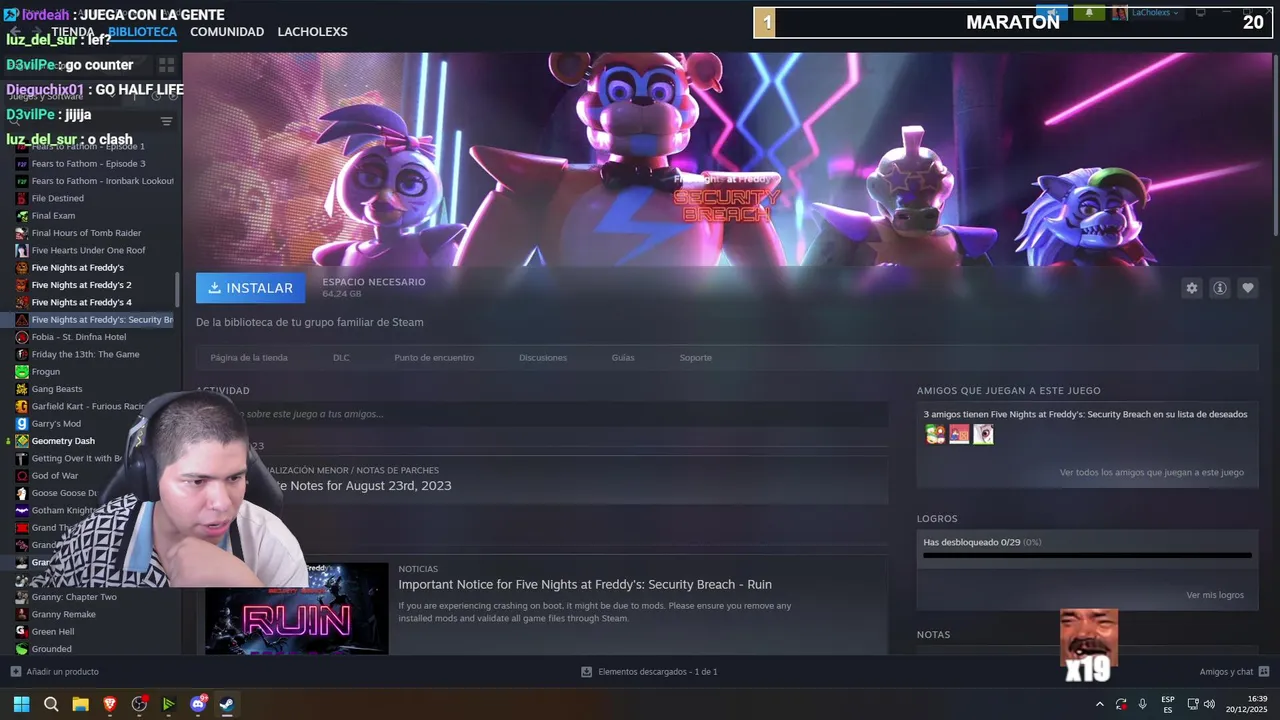Screen dimensions: 1280x720
Task: Open Discord from taskbar
Action: [198, 704]
